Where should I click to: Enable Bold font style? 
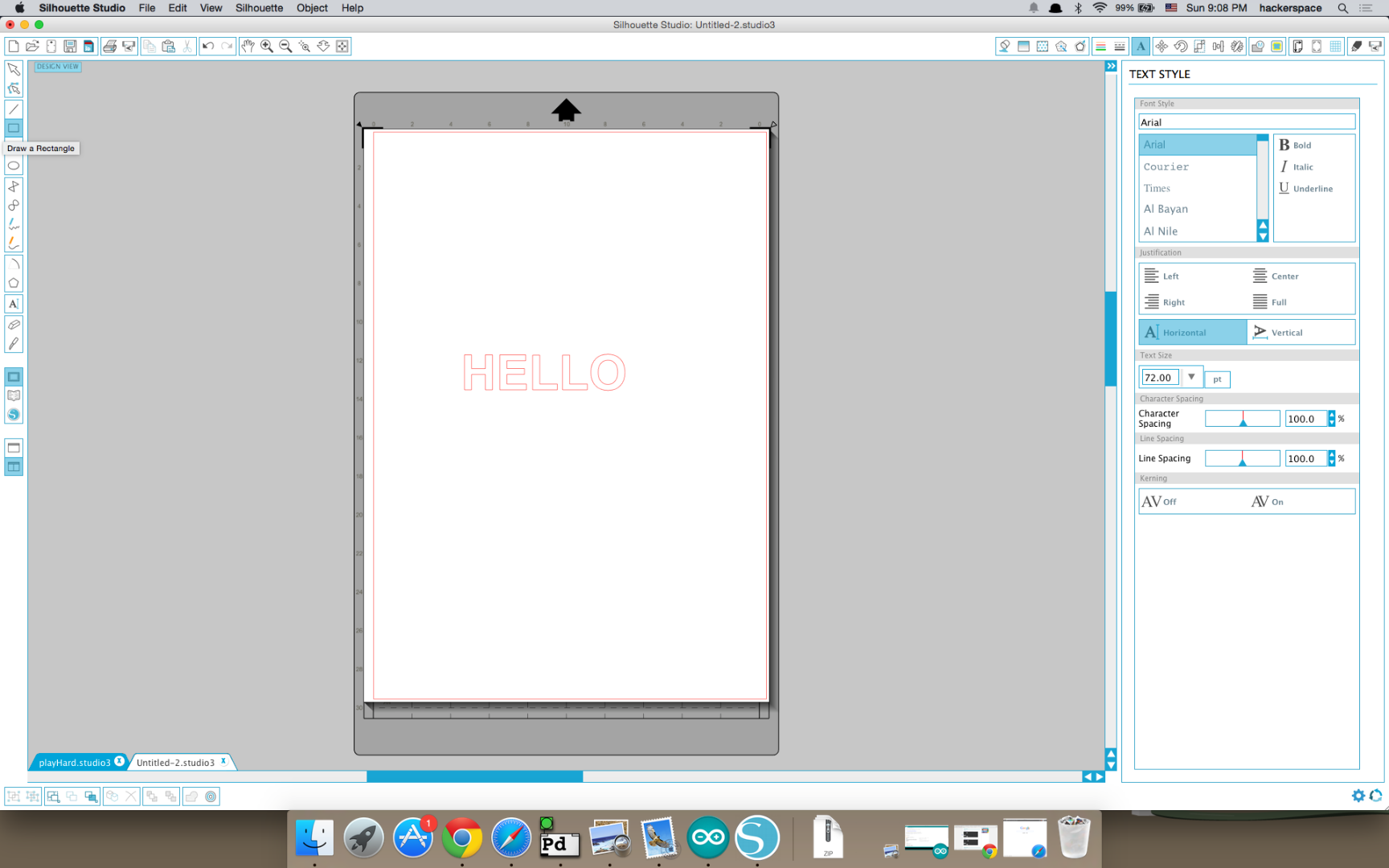(x=1296, y=145)
